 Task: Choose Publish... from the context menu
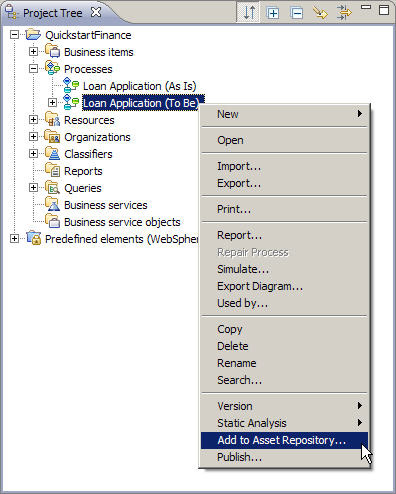pos(284,457)
